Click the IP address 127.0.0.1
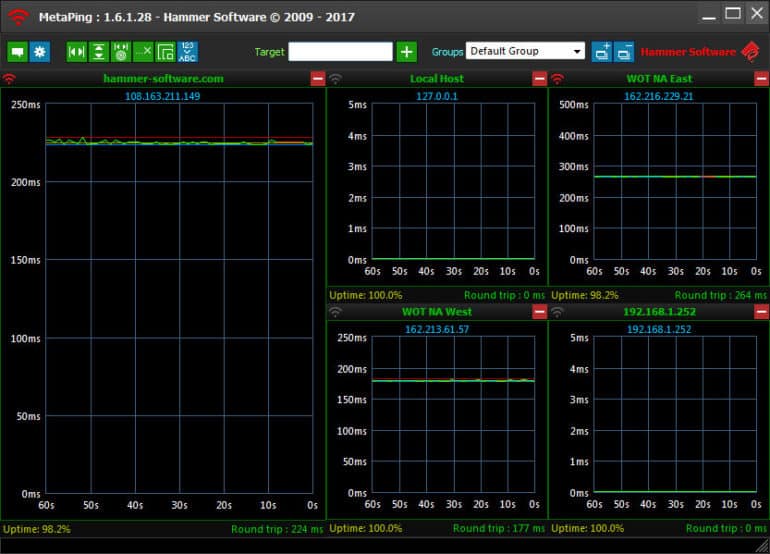This screenshot has width=770, height=554. point(437,96)
